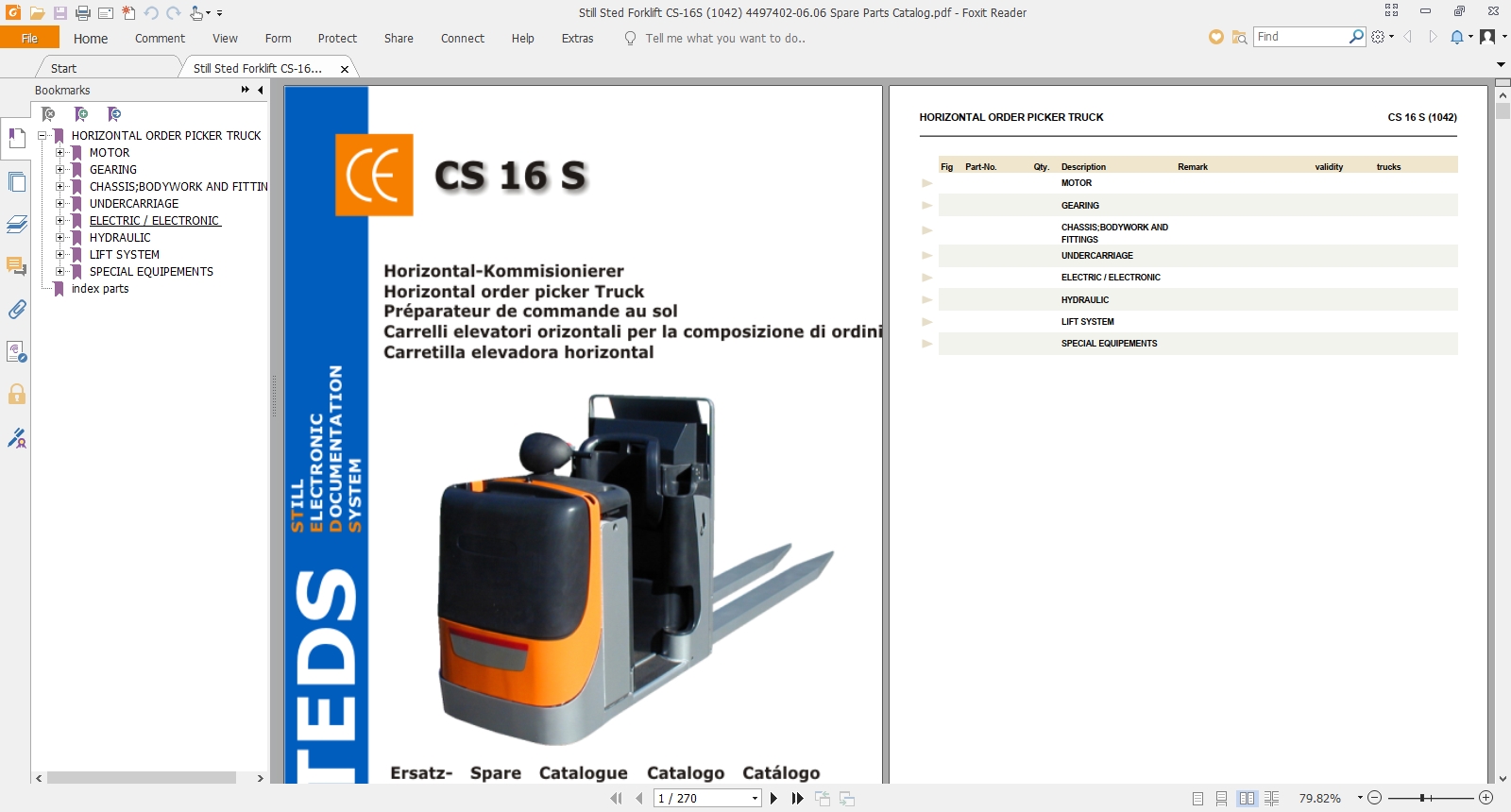Collapse the ribbon with the down arrow
The width and height of the screenshot is (1511, 812).
click(x=1501, y=65)
